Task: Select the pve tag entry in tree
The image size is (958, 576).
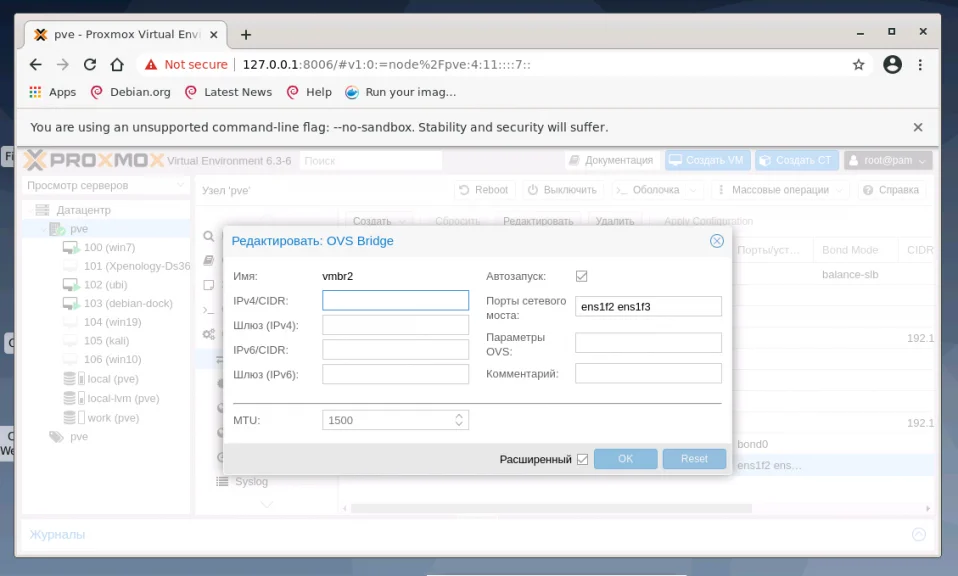Action: (x=78, y=437)
